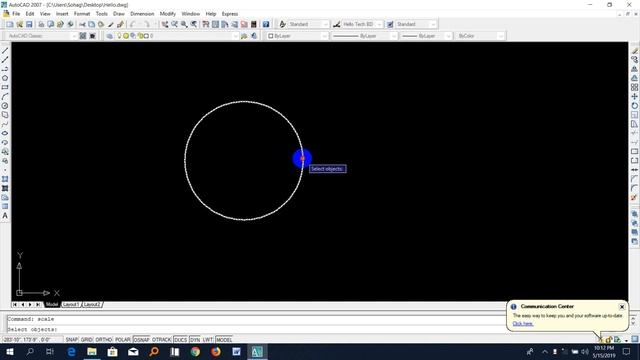Image resolution: width=640 pixels, height=360 pixels.
Task: Toggle DUCS in status bar
Action: (x=180, y=340)
